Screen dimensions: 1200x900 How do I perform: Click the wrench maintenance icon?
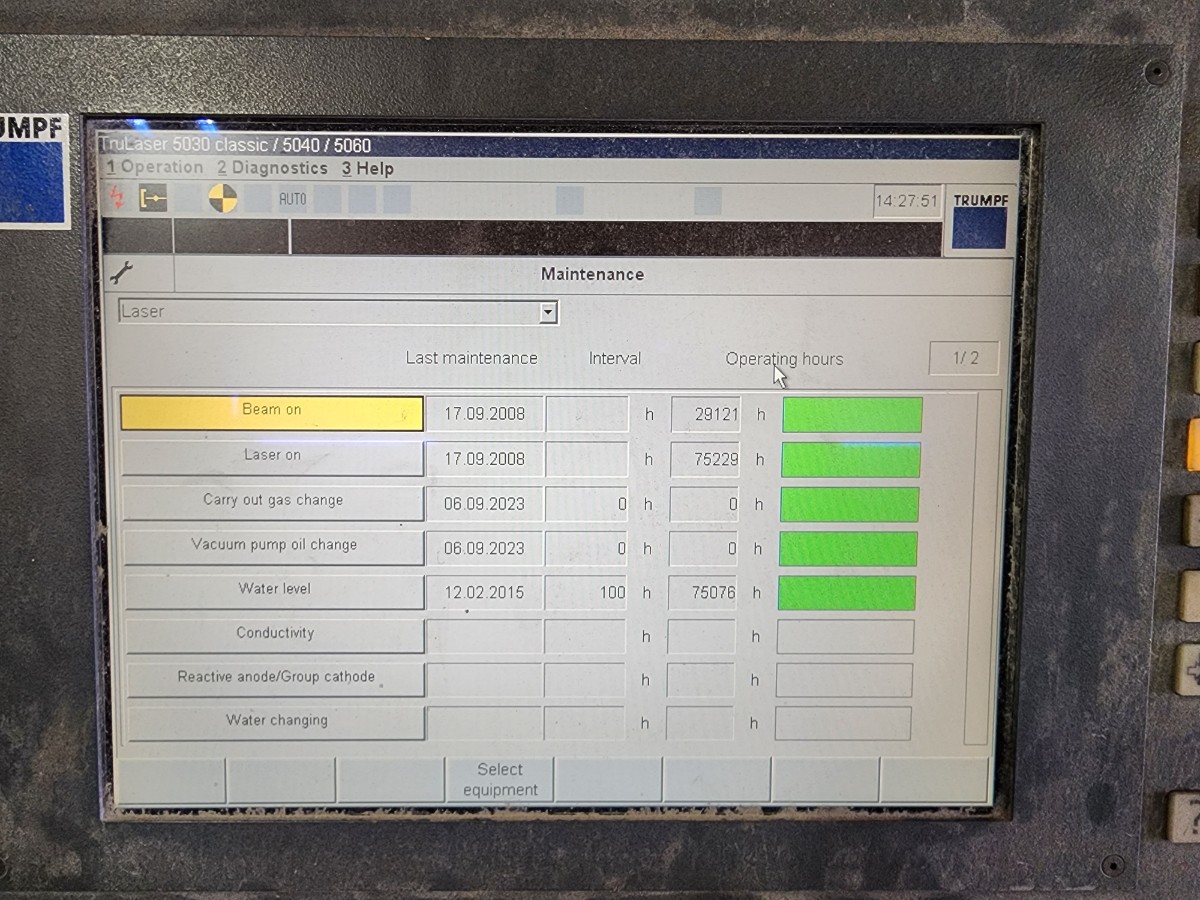coord(122,273)
